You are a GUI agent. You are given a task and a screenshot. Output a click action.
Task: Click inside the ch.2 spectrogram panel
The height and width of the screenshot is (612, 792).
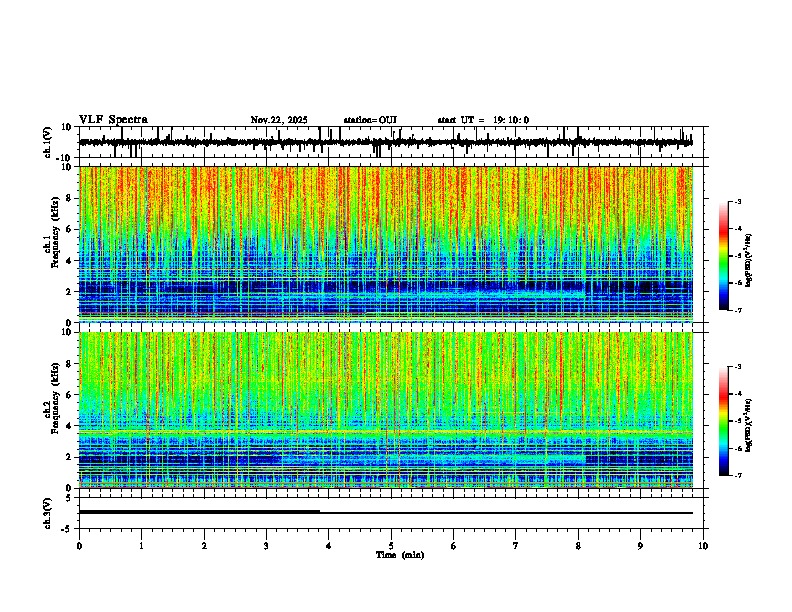(386, 410)
